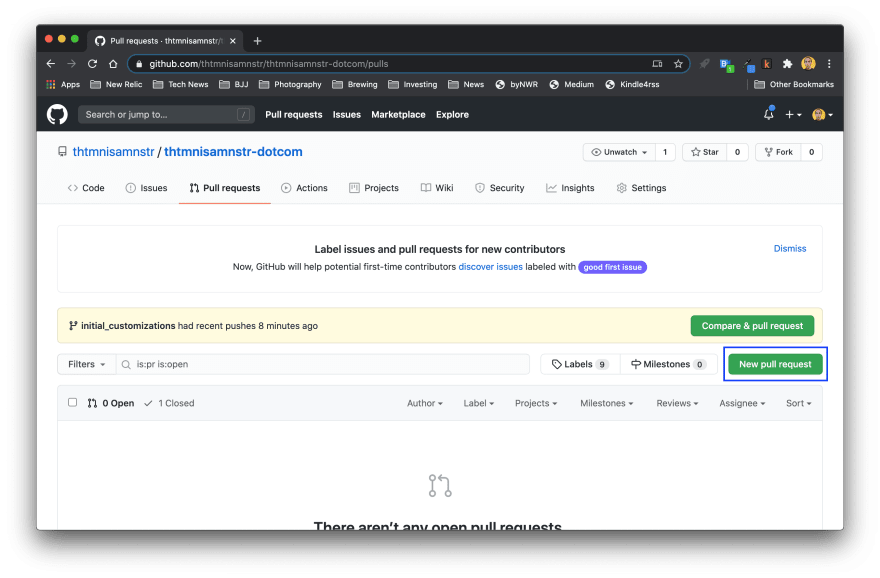
Task: Dismiss the new contributors label banner
Action: coord(789,248)
